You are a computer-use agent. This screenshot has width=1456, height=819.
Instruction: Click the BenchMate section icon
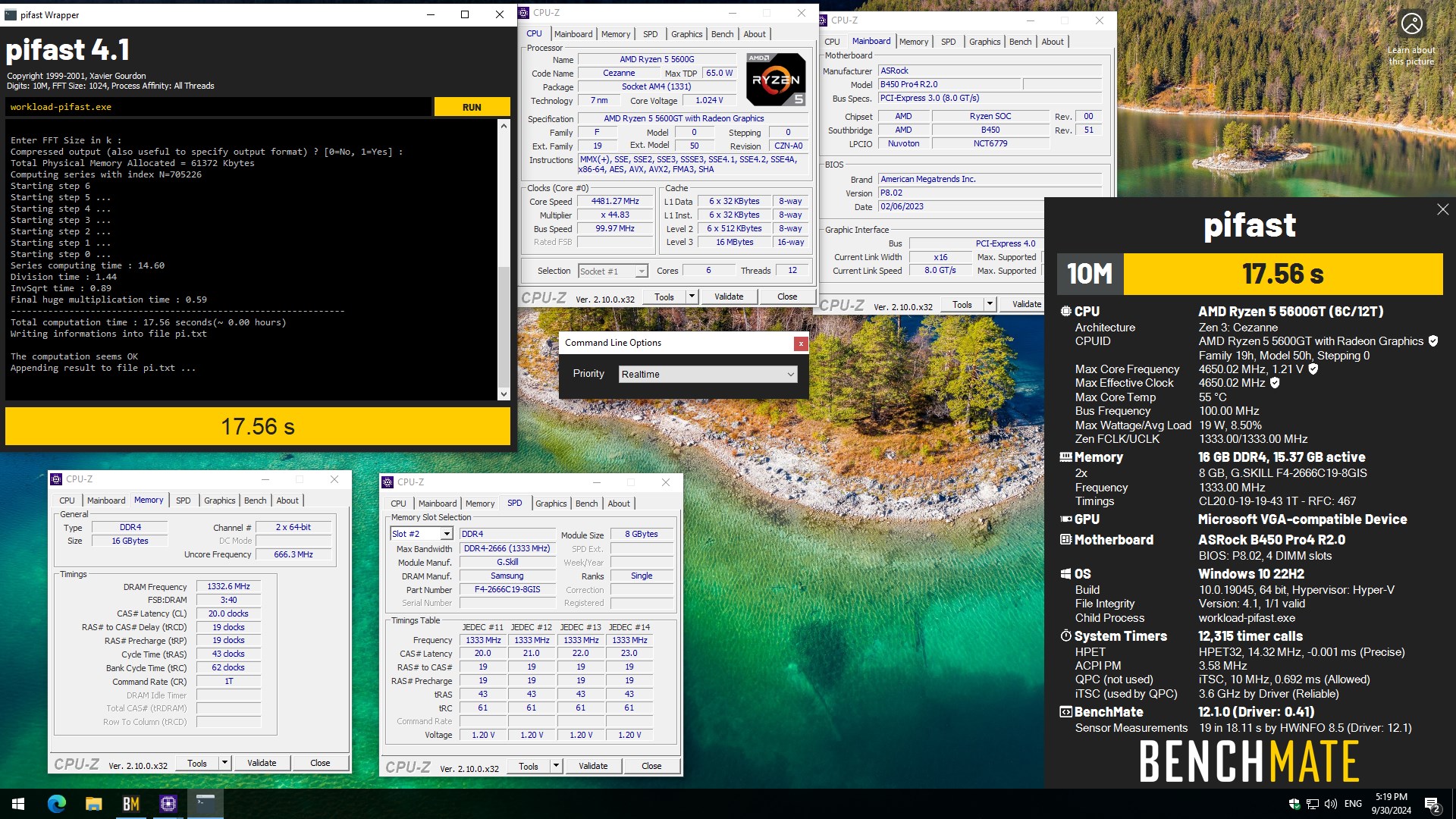pos(1065,712)
